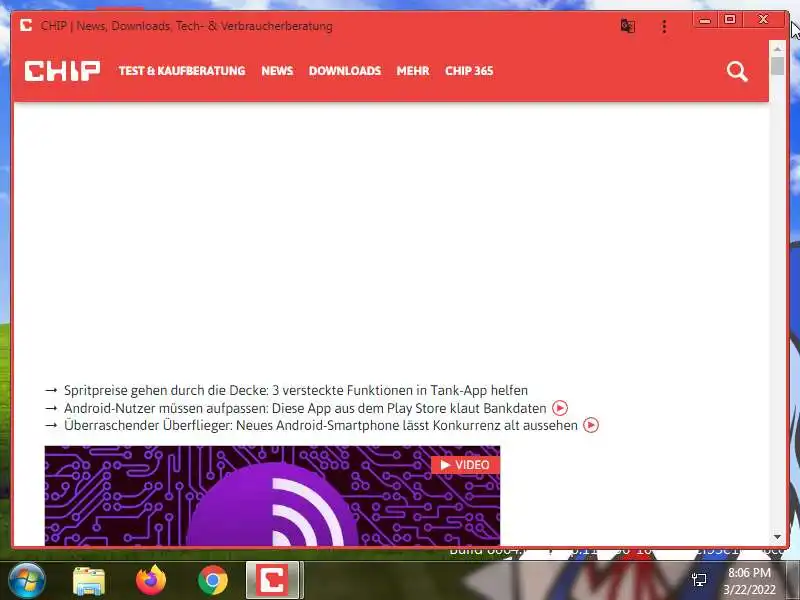Click the CHIP favicon in the title bar
This screenshot has height=600, width=800.
click(x=26, y=25)
